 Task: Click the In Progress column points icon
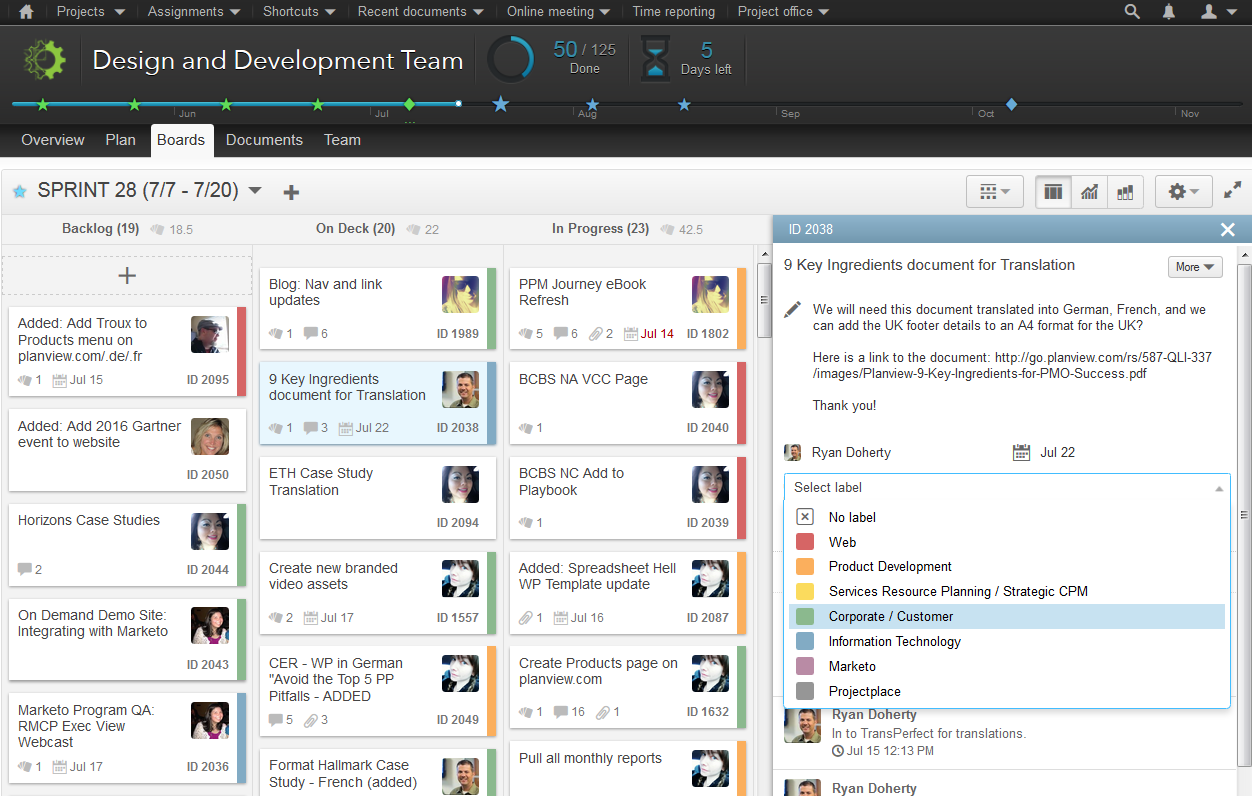(665, 229)
